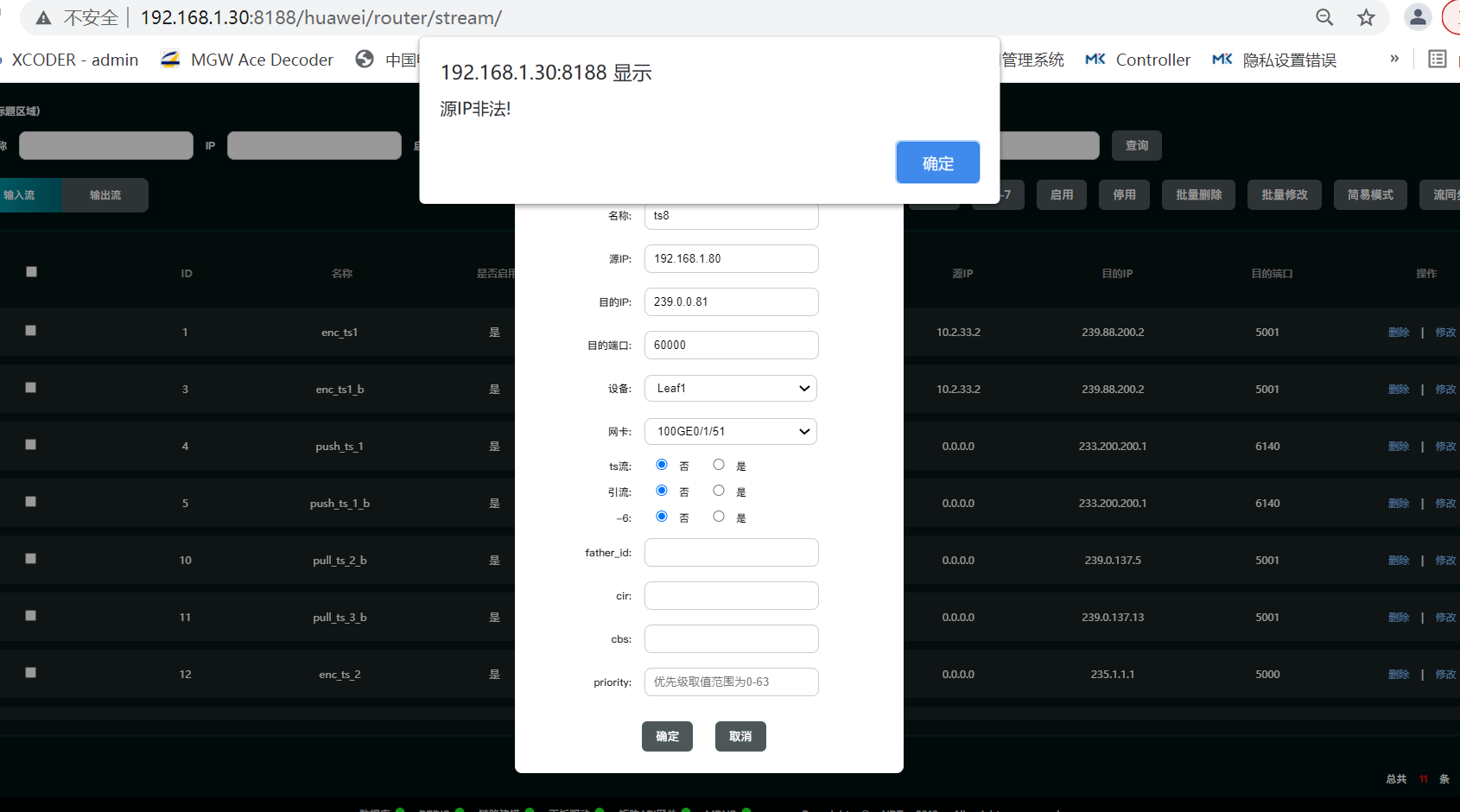The image size is (1460, 812).
Task: Open the 设备 dropdown showing Leaf1
Action: tap(730, 388)
